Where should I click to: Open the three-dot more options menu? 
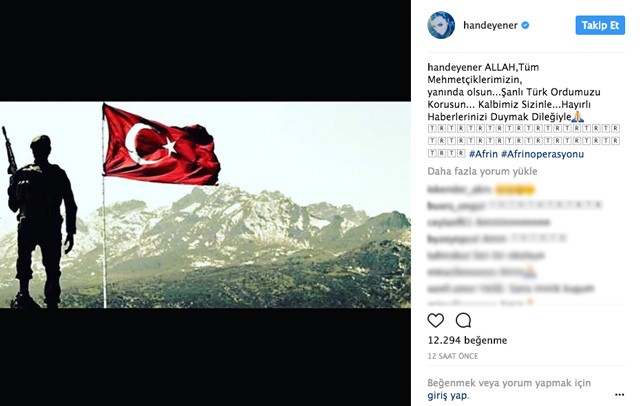[619, 395]
